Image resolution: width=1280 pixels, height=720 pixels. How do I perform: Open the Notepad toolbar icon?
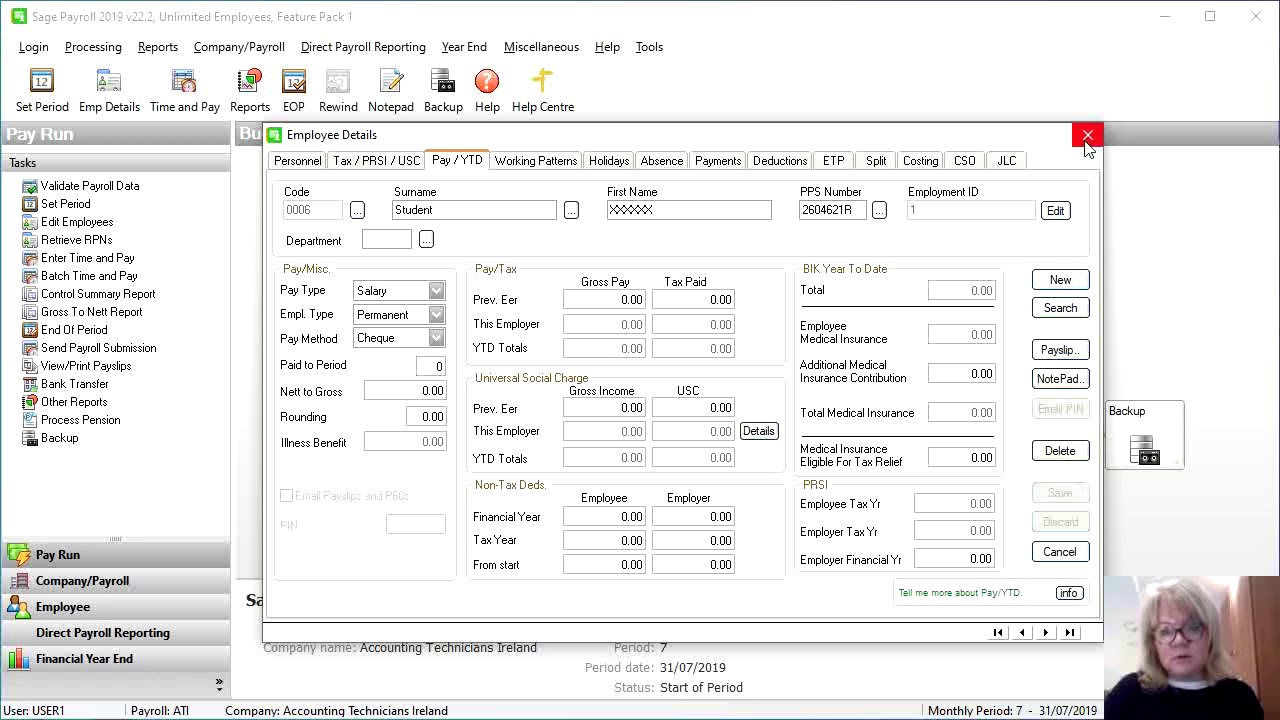(x=391, y=91)
